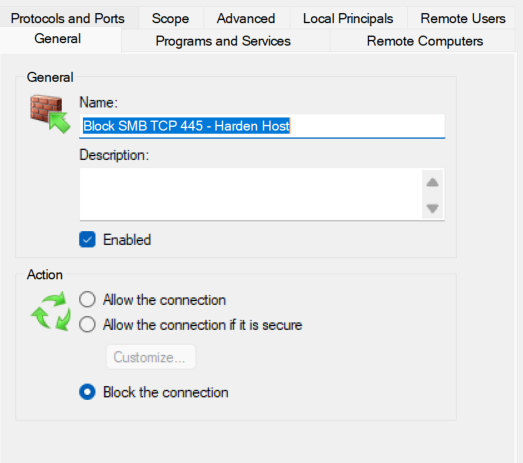The height and width of the screenshot is (463, 523).
Task: Click the Customize... button
Action: [151, 357]
